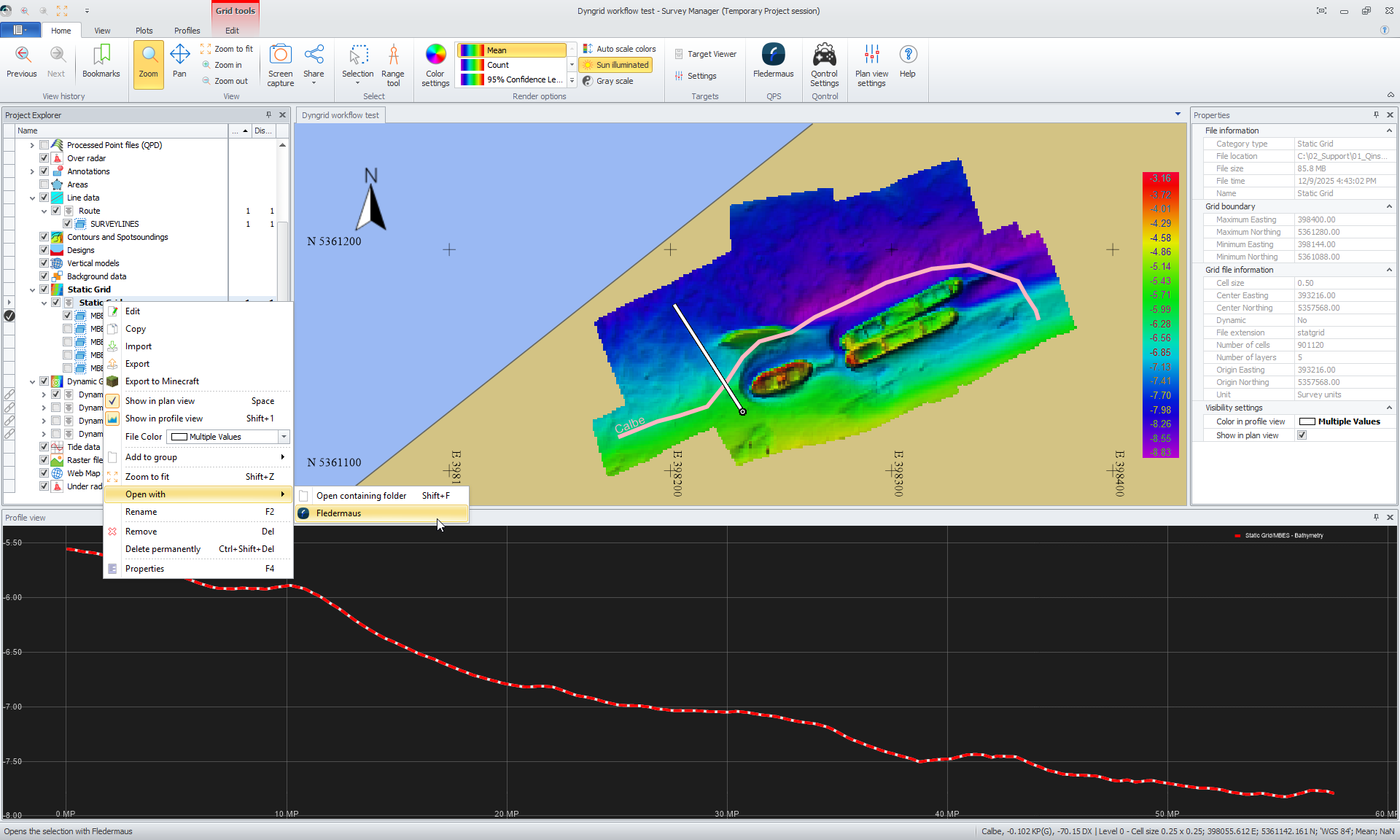The height and width of the screenshot is (840, 1400).
Task: Uncheck Contours and Spotsoundings layer
Action: point(44,237)
